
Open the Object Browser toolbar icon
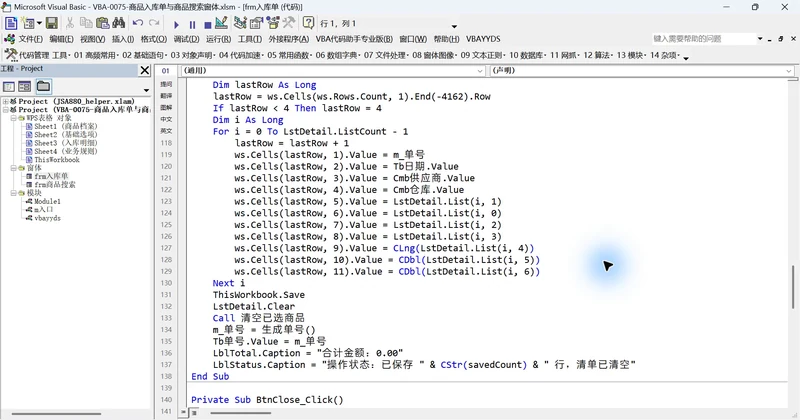click(x=273, y=23)
